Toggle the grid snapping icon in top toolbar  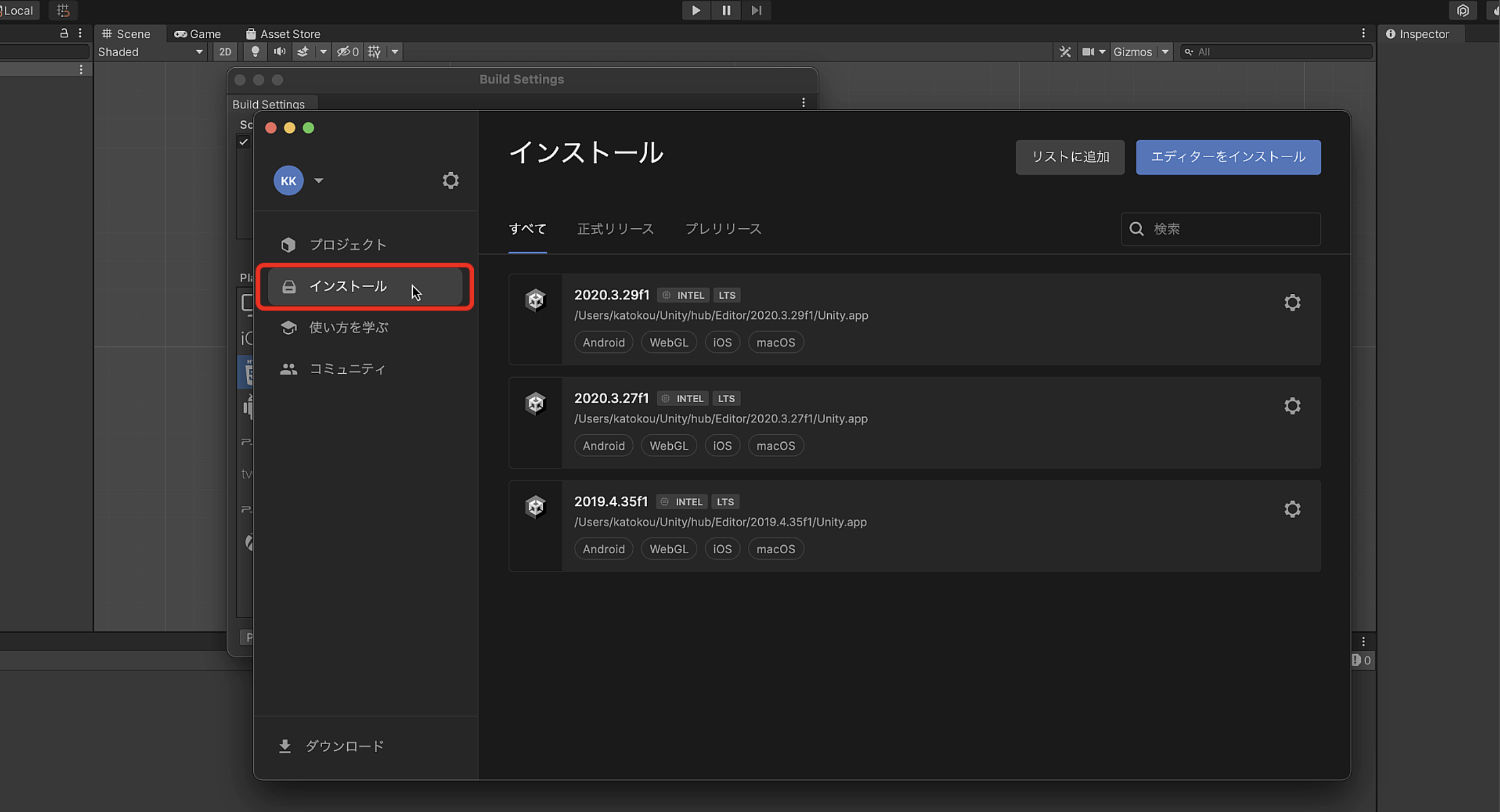[x=64, y=10]
